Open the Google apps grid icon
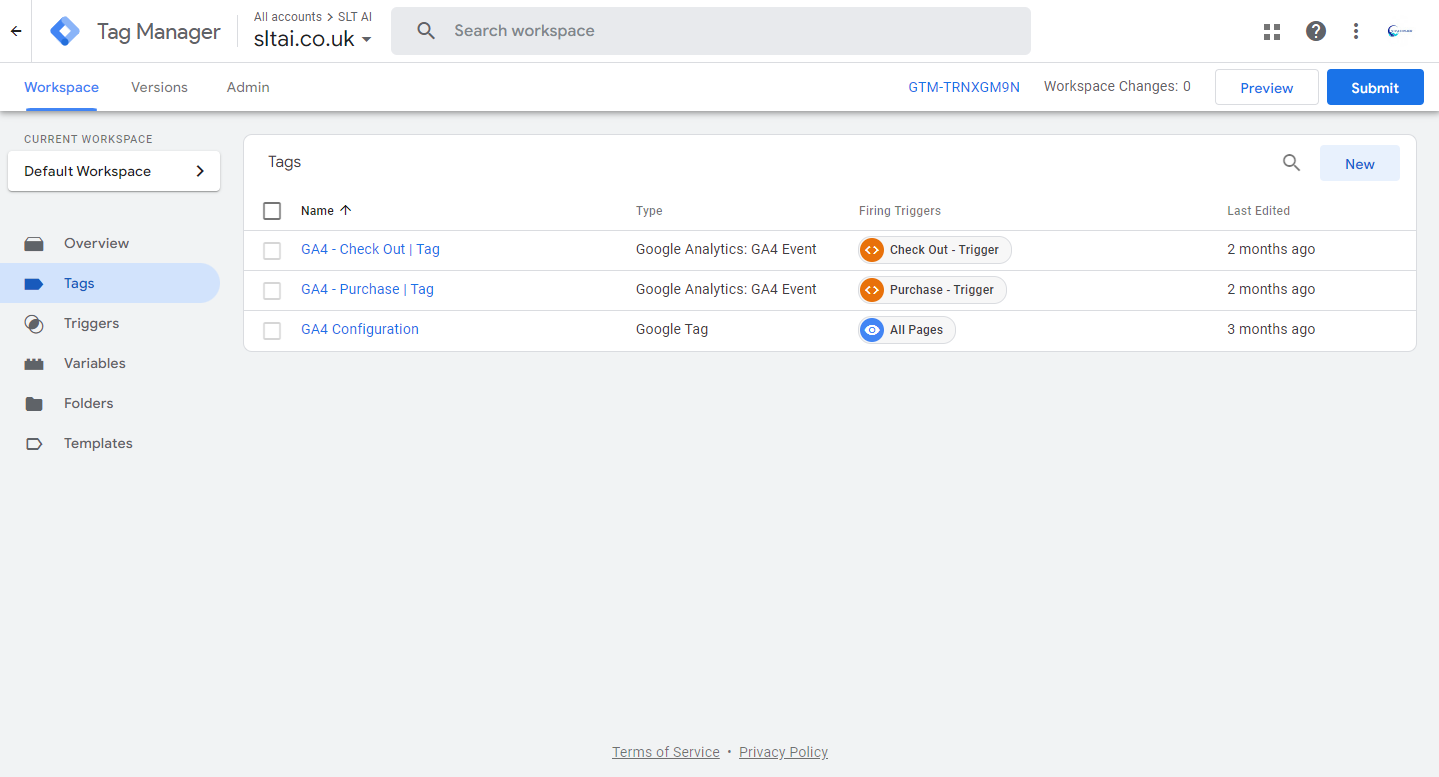Viewport: 1439px width, 777px height. 1272,31
